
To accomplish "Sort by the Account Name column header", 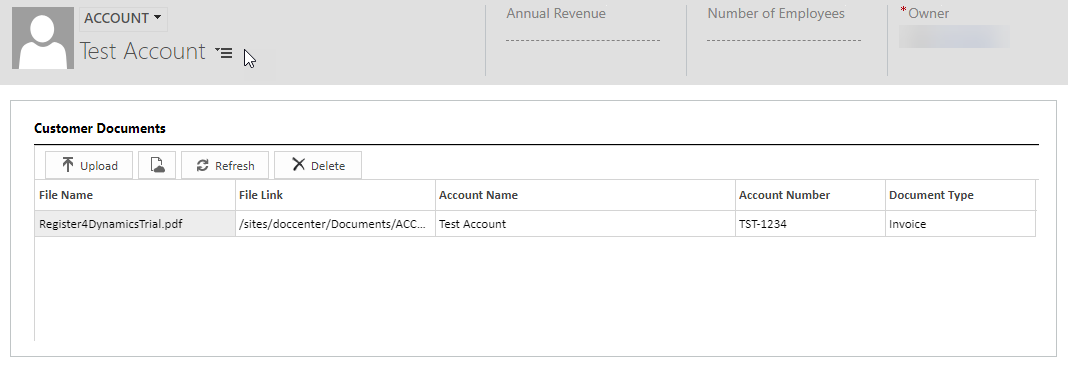I will tap(586, 195).
